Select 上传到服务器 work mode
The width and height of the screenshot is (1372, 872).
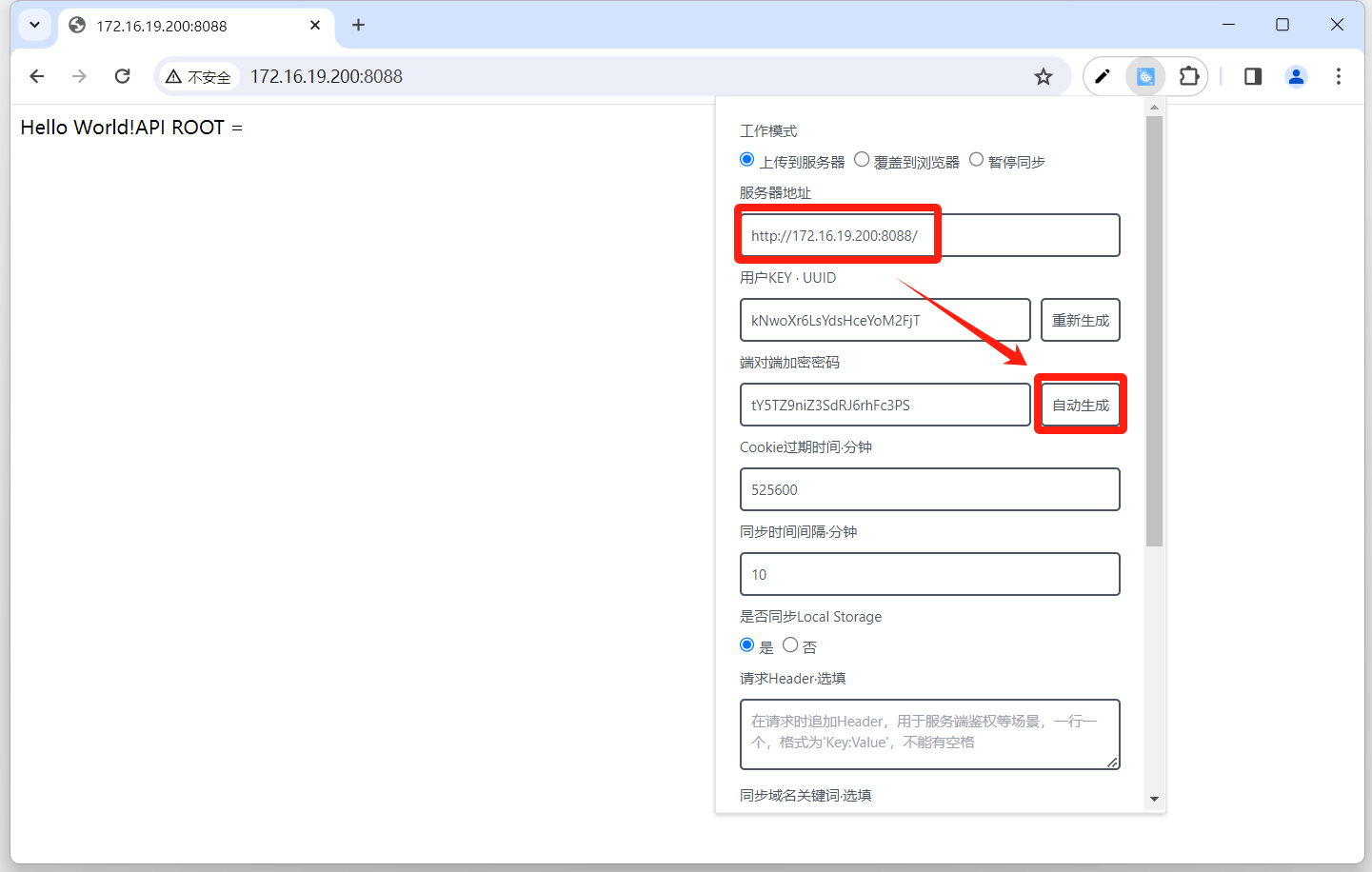coord(747,160)
